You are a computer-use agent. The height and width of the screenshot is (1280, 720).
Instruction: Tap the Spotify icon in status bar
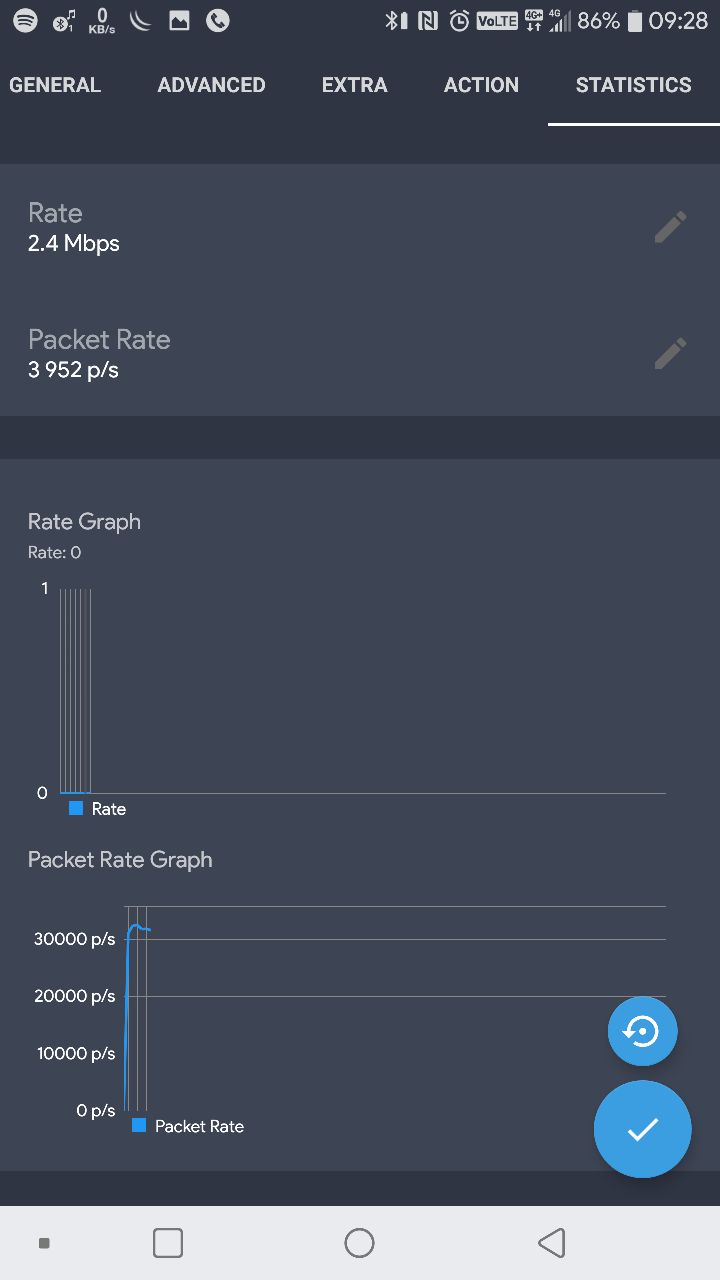(x=25, y=20)
